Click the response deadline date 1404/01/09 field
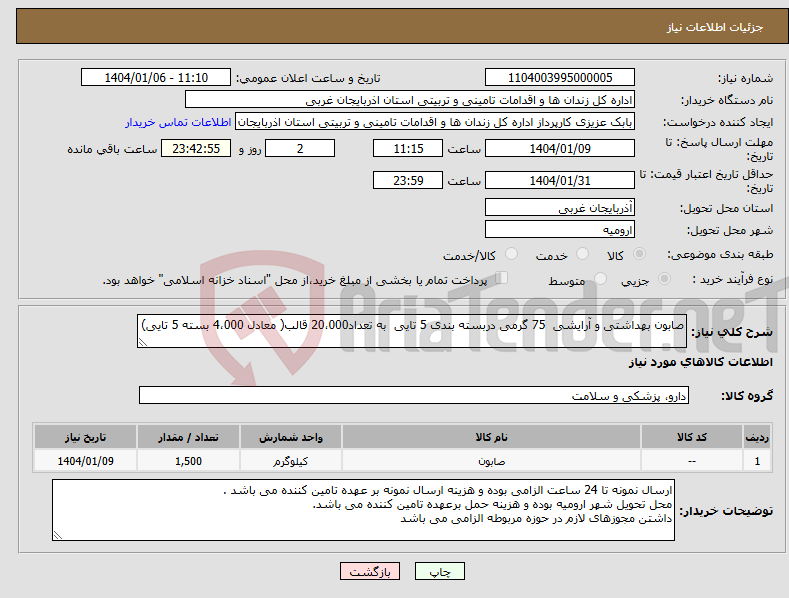This screenshot has width=789, height=598. (x=560, y=148)
